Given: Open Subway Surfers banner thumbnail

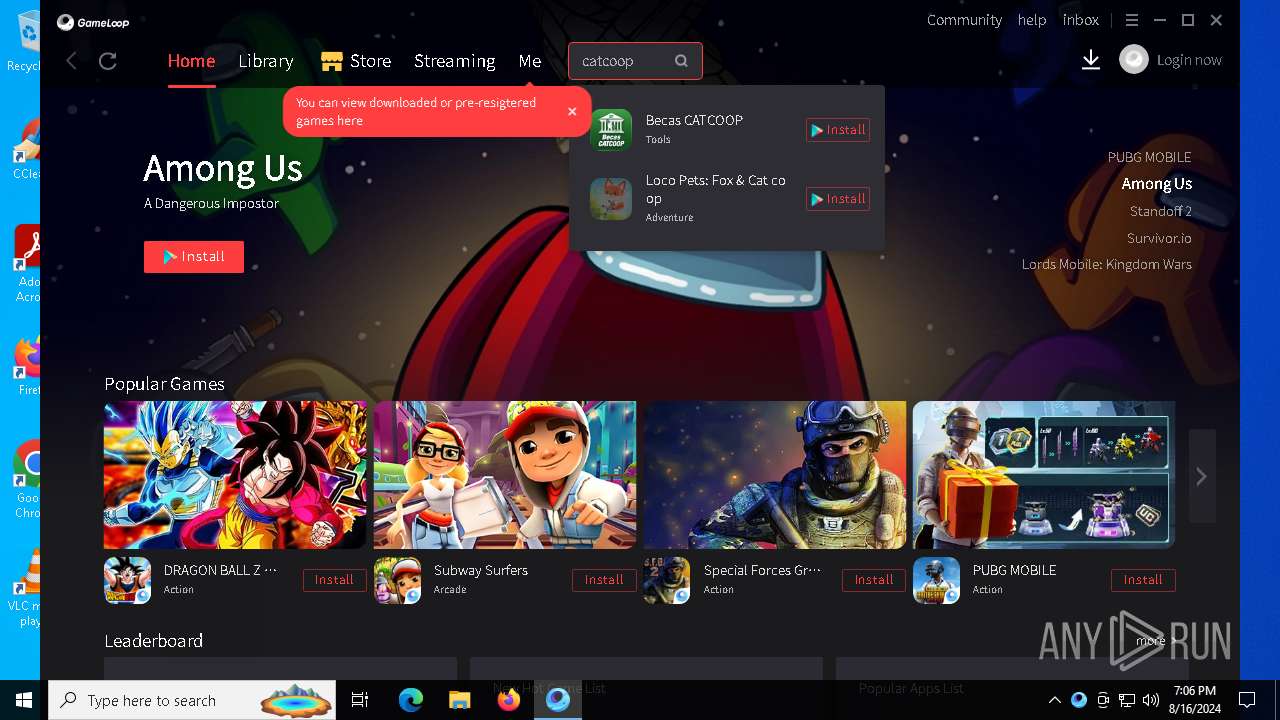Looking at the screenshot, I should click(x=505, y=475).
